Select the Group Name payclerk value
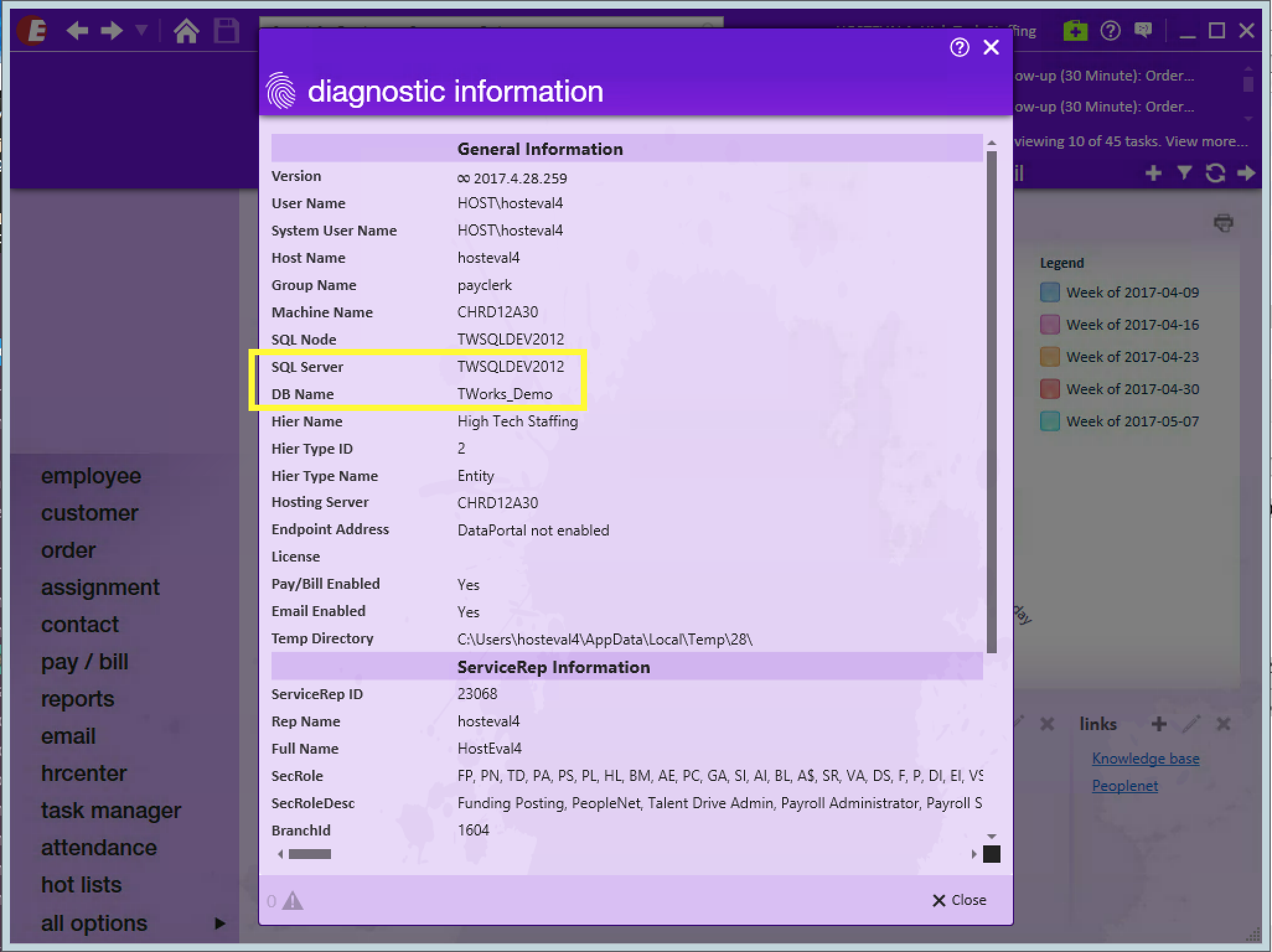 485,285
